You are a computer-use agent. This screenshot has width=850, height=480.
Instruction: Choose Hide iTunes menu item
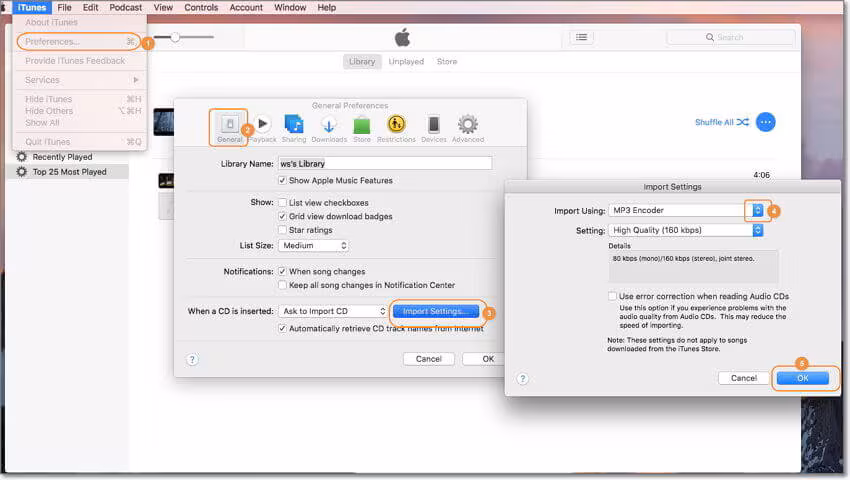[x=80, y=99]
